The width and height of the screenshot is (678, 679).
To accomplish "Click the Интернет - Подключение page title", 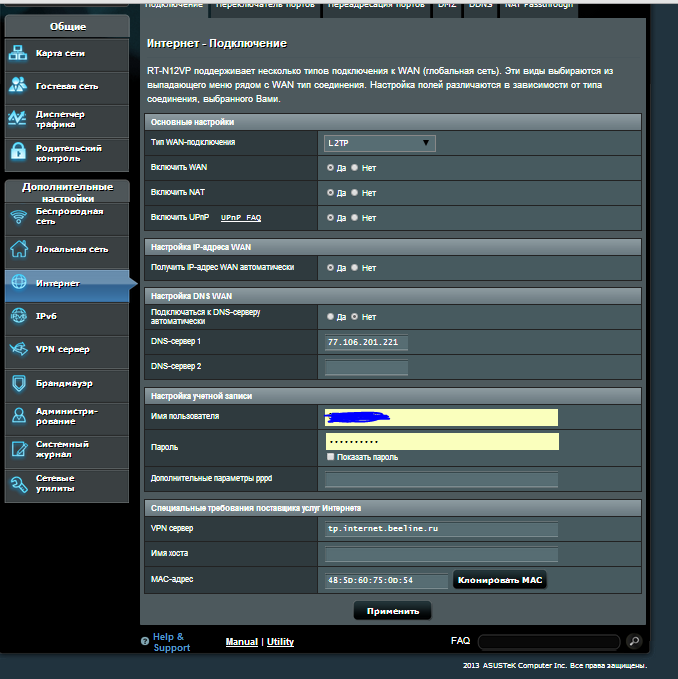I will pyautogui.click(x=216, y=43).
